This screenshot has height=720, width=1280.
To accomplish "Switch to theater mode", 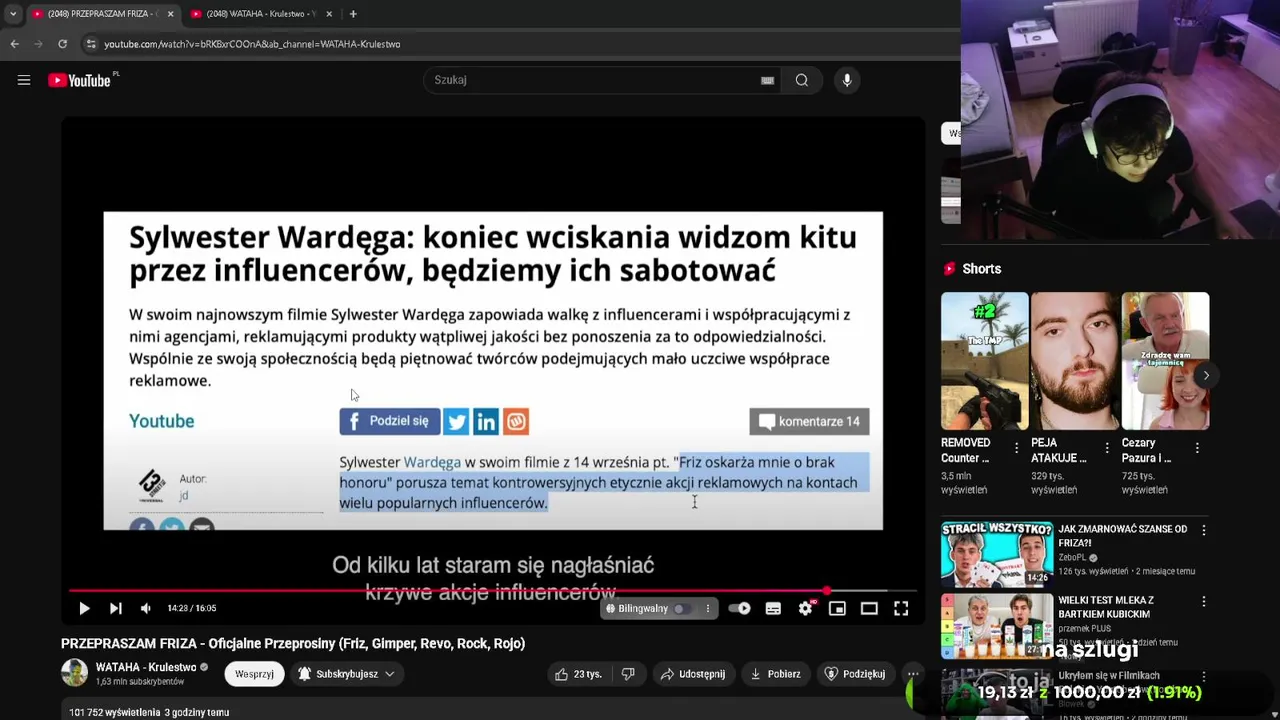I will [869, 608].
